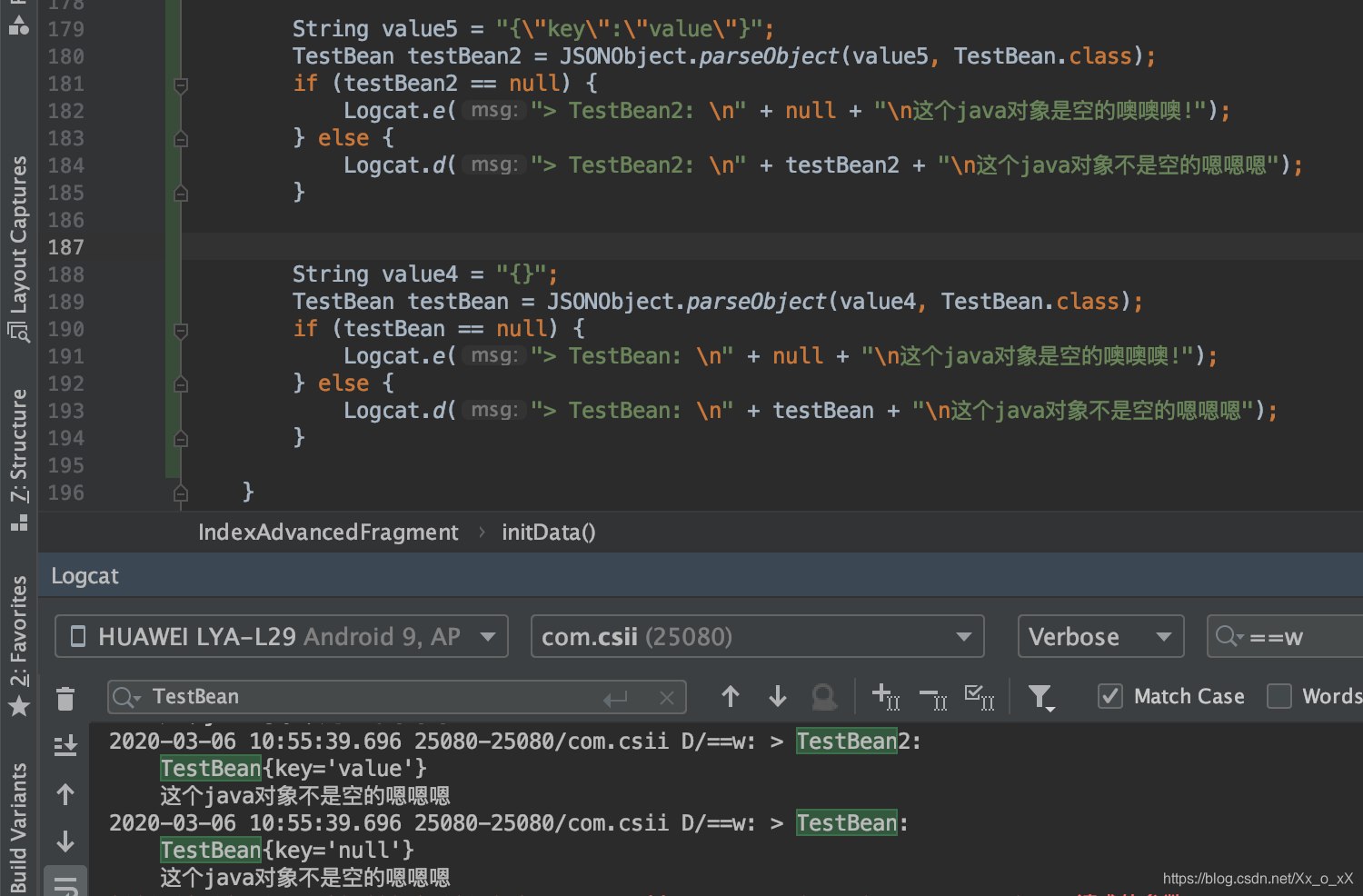Click the magnifier in the ==w filter box
This screenshot has width=1363, height=896.
pos(1229,636)
